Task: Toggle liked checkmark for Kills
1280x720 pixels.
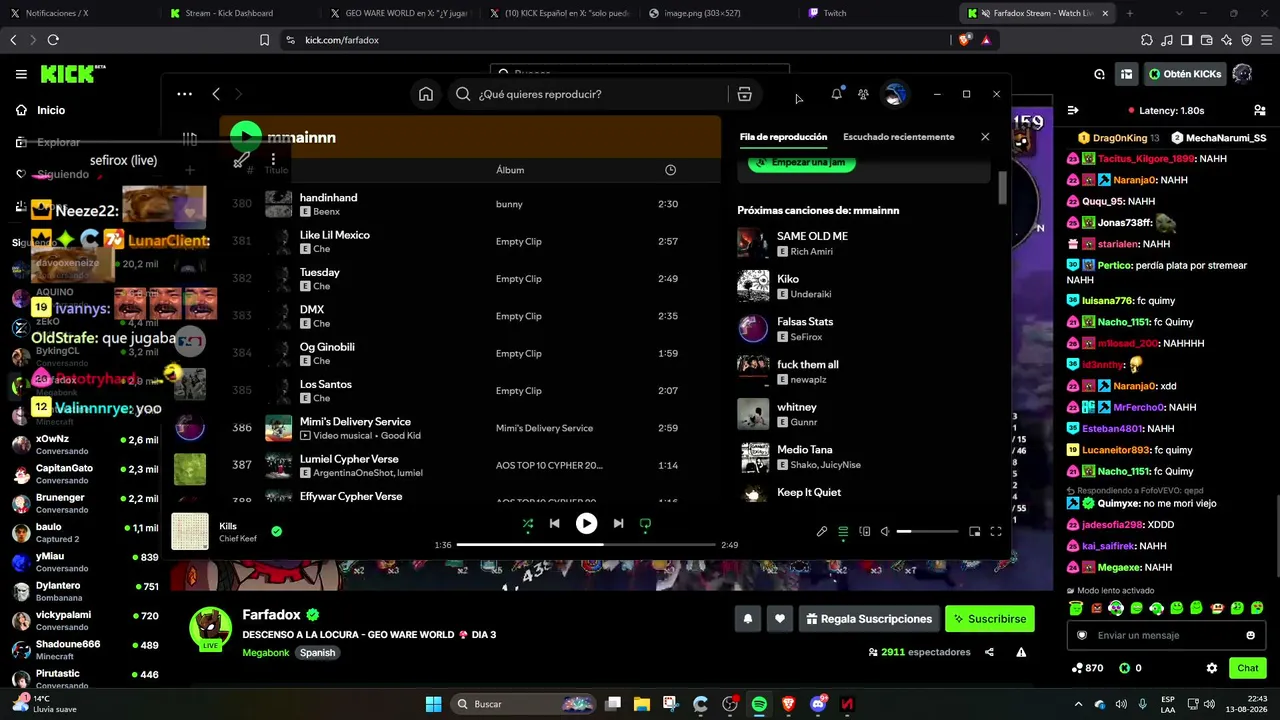Action: pyautogui.click(x=277, y=532)
